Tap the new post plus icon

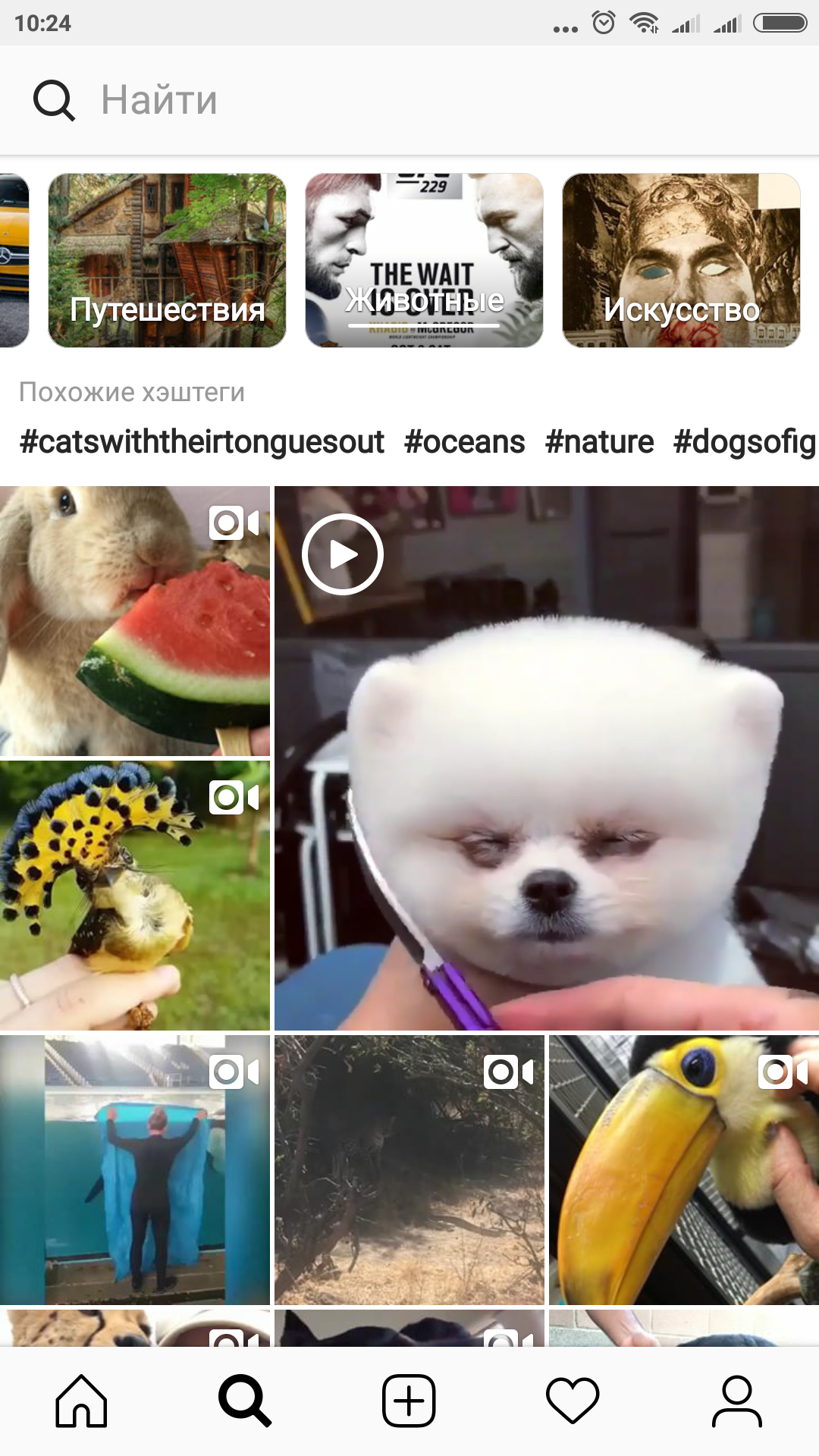(409, 1401)
